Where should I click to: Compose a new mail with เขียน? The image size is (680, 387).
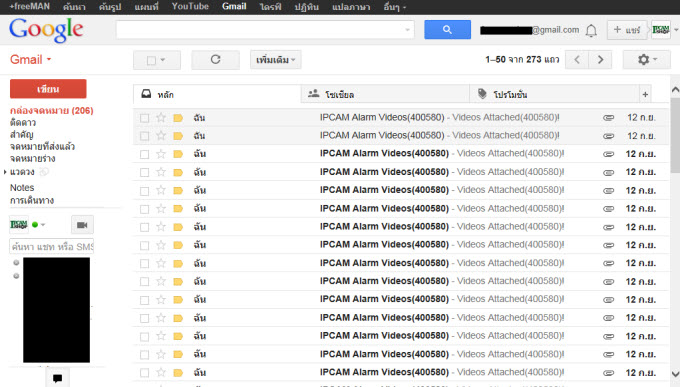48,89
